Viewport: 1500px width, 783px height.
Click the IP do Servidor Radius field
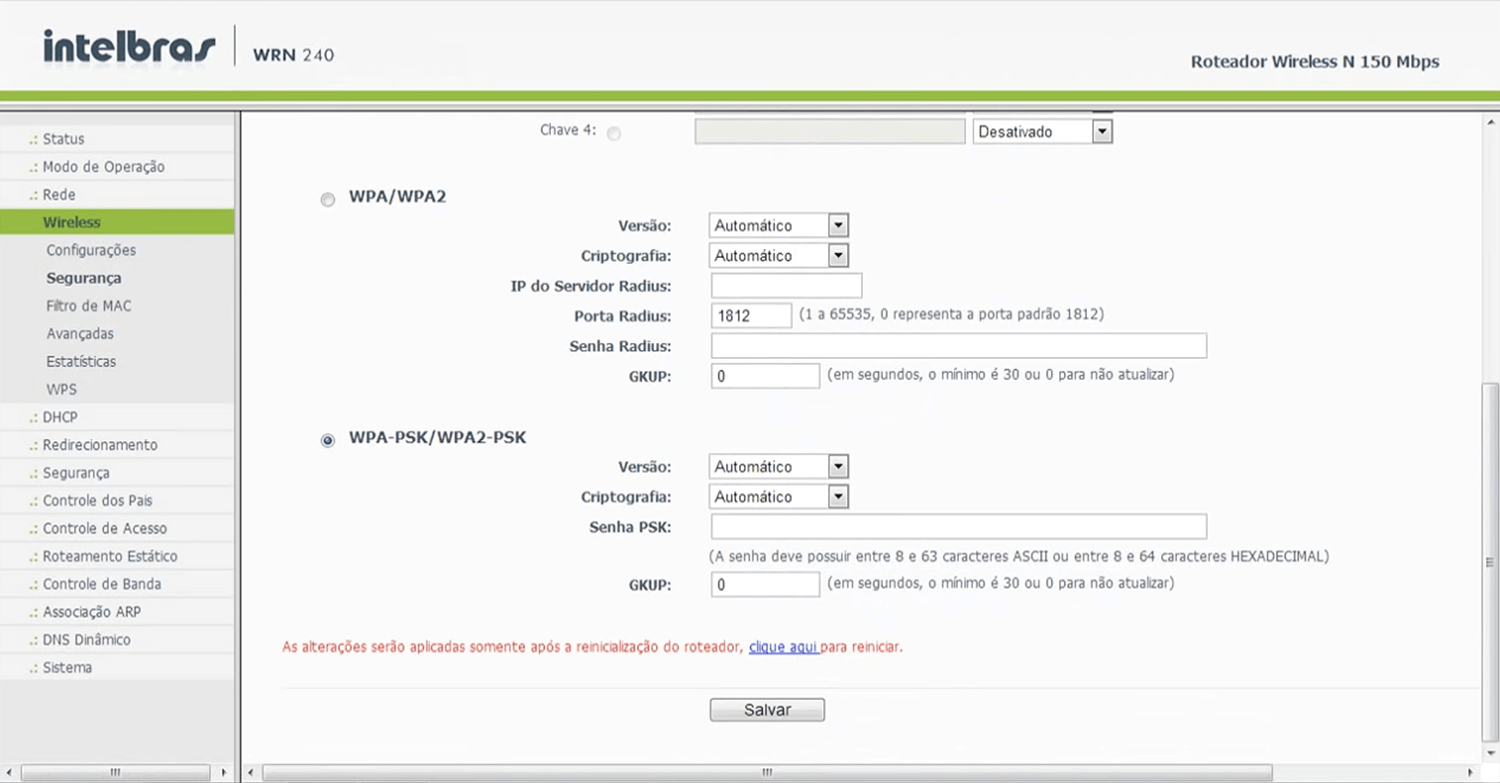(x=786, y=286)
